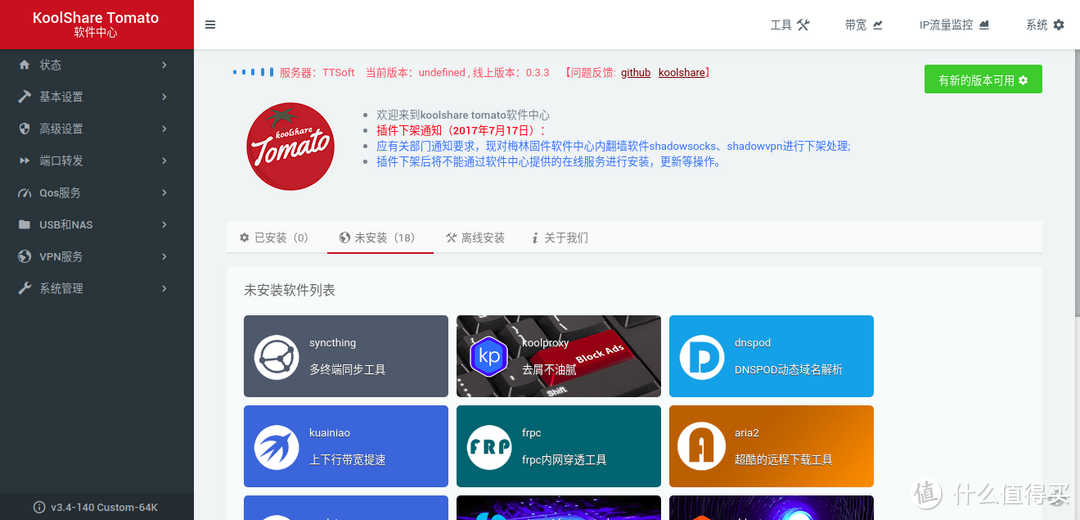
Task: Click the frpc FRP logo icon
Action: [x=489, y=447]
